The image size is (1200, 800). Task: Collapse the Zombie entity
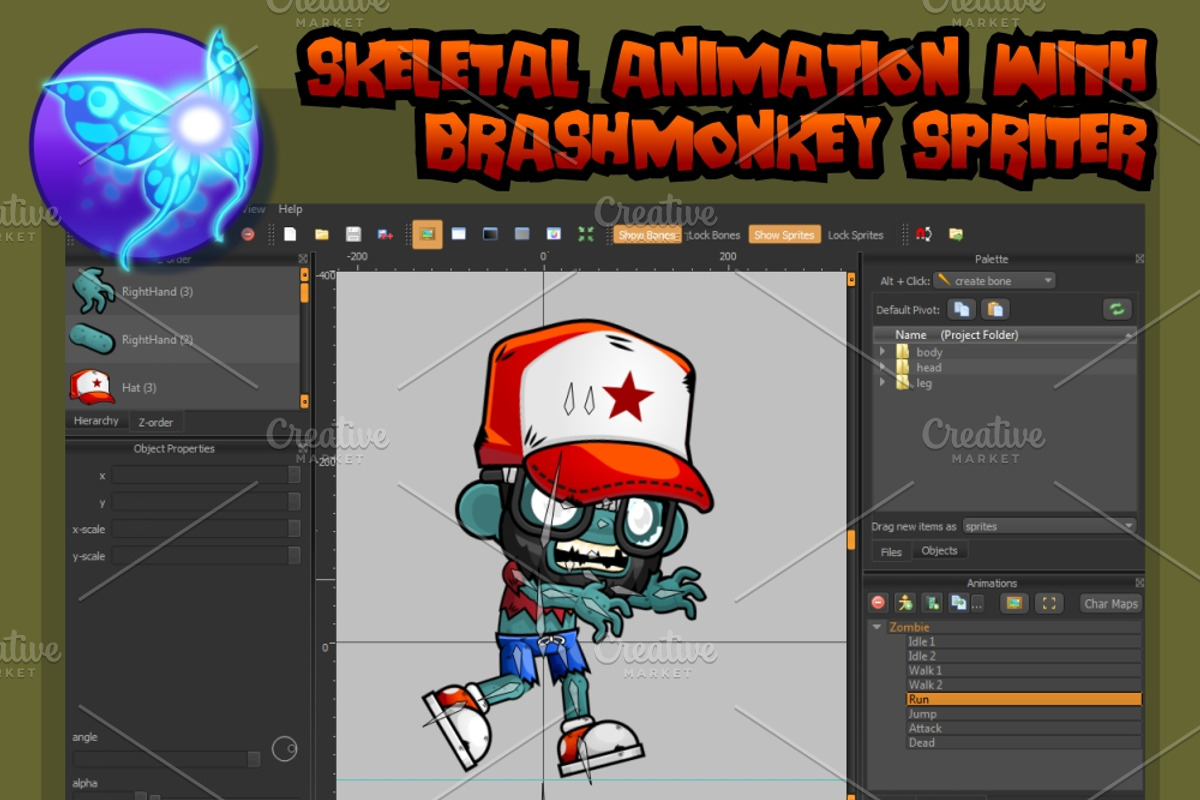pyautogui.click(x=877, y=627)
